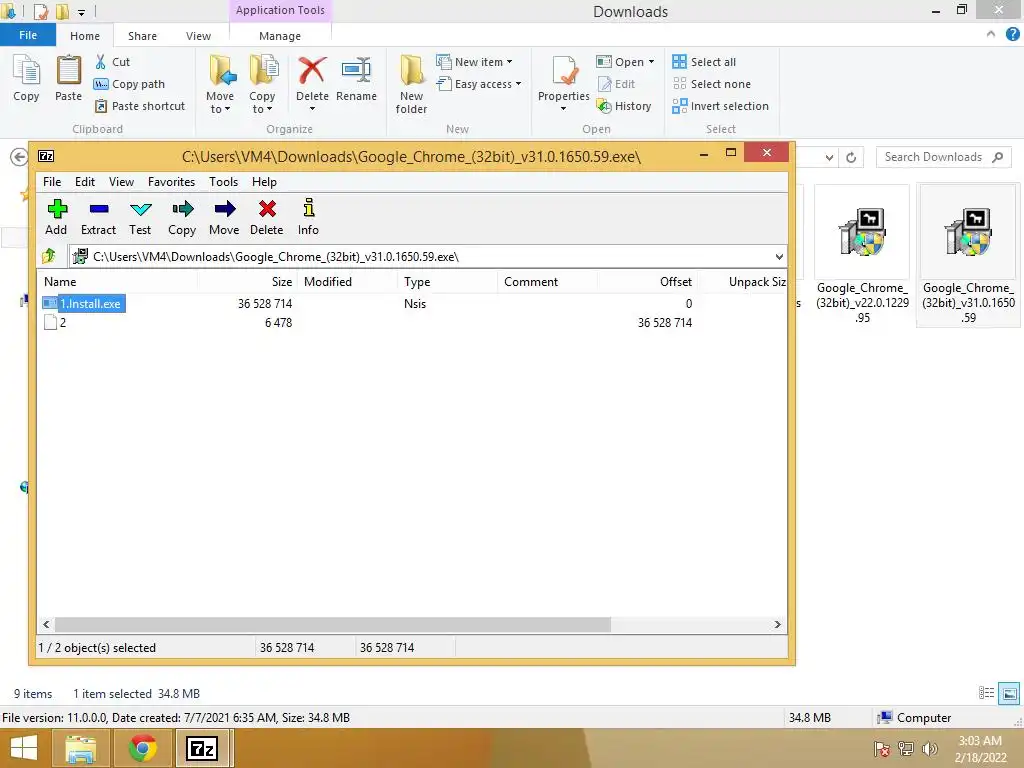Open the View menu in 7-Zip
Screen dimensions: 1024x768
tap(121, 182)
